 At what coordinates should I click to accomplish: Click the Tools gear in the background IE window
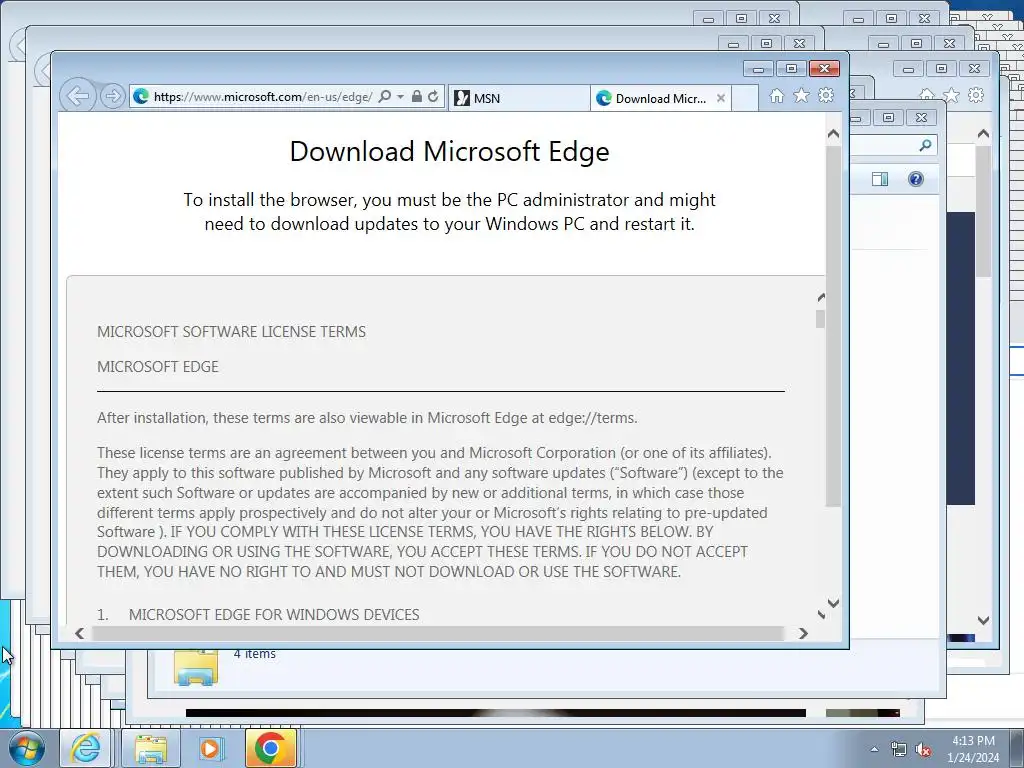pyautogui.click(x=976, y=95)
